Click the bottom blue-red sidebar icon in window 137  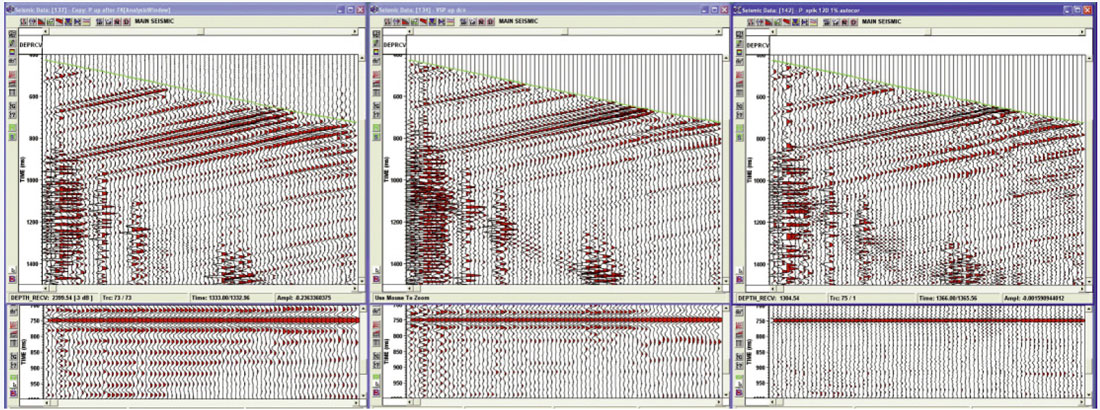pos(13,279)
